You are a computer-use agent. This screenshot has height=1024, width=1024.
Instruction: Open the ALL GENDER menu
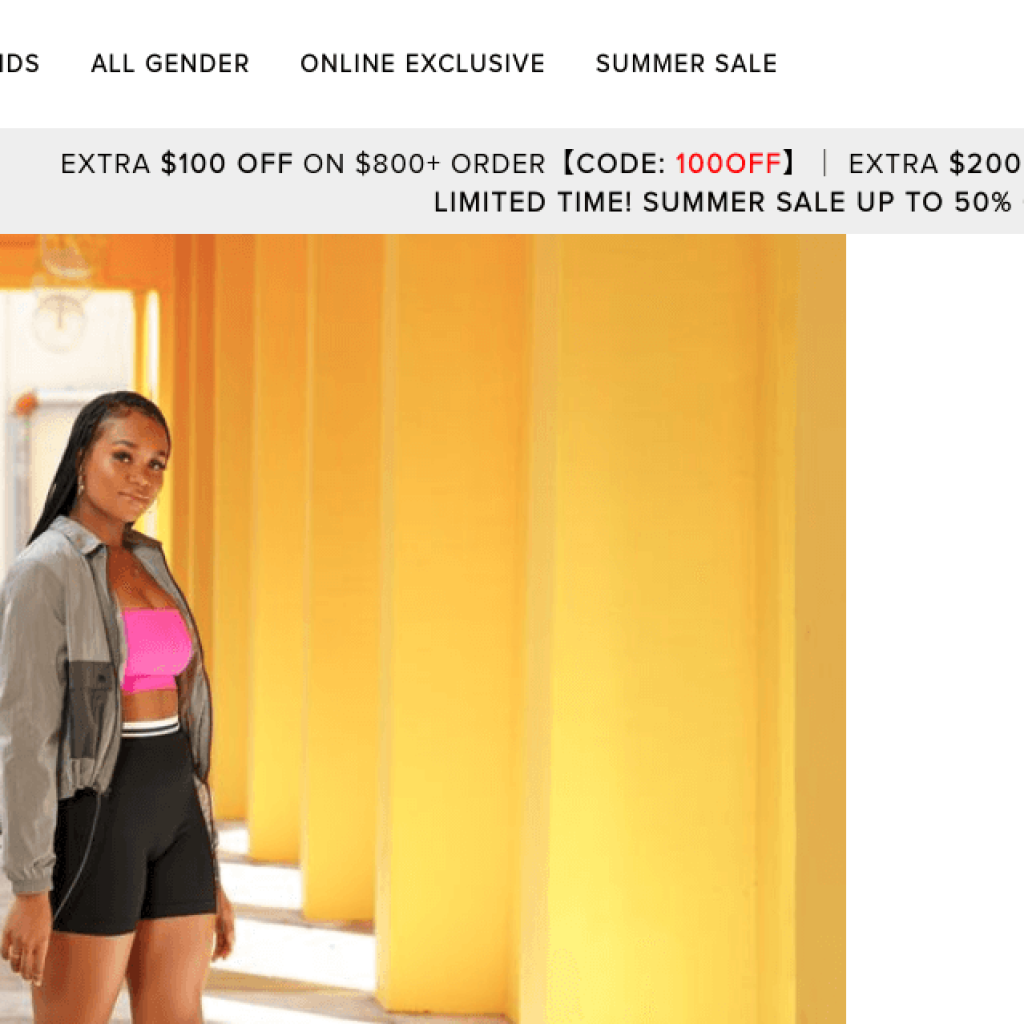(x=170, y=63)
